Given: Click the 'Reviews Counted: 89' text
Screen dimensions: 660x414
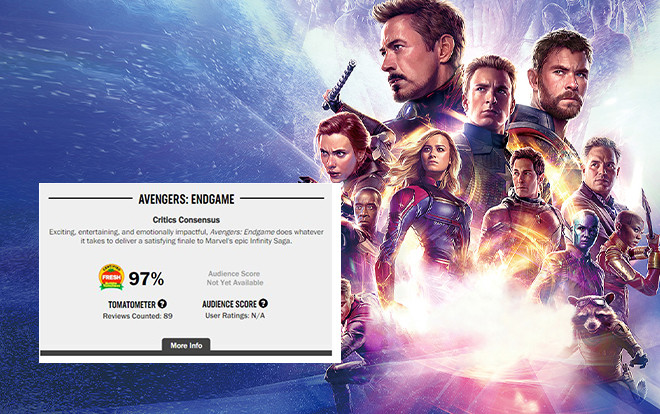Looking at the screenshot, I should [x=138, y=316].
